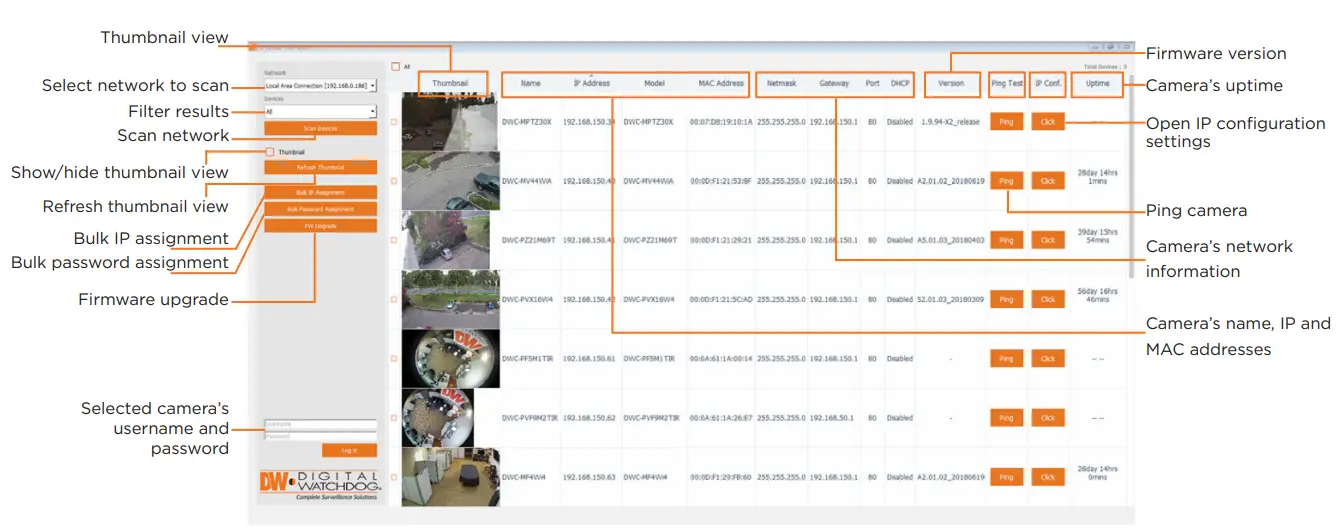This screenshot has height=532, width=1341.
Task: Open the Bulk Password Assignment dialog
Action: (320, 209)
